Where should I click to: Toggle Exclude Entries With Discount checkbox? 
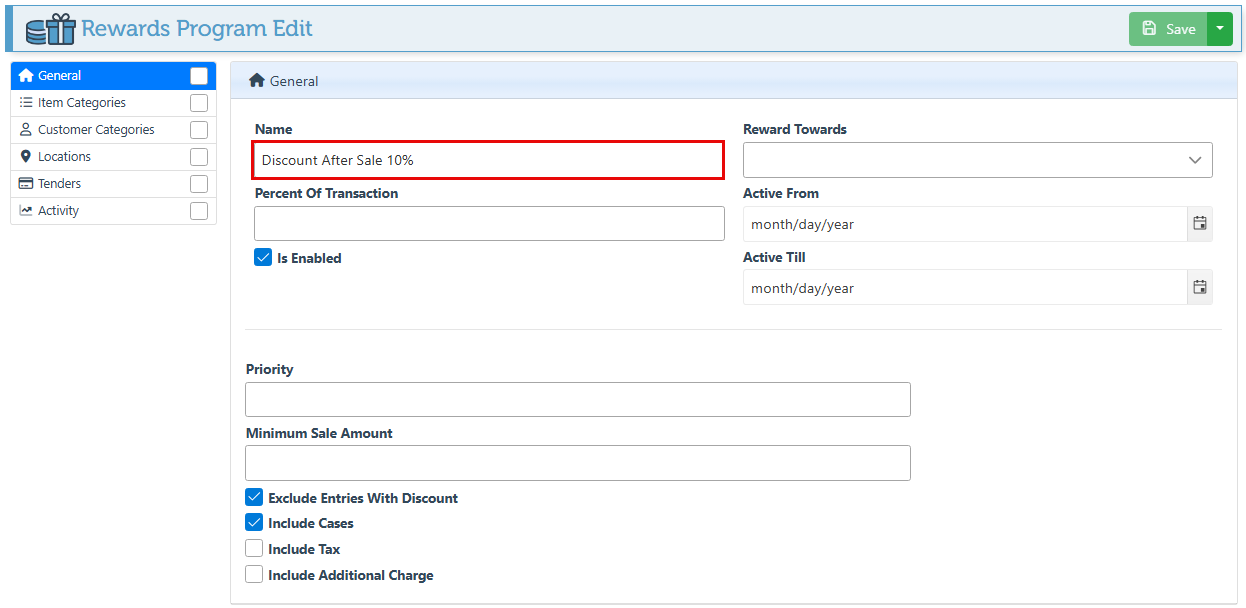pyautogui.click(x=254, y=498)
